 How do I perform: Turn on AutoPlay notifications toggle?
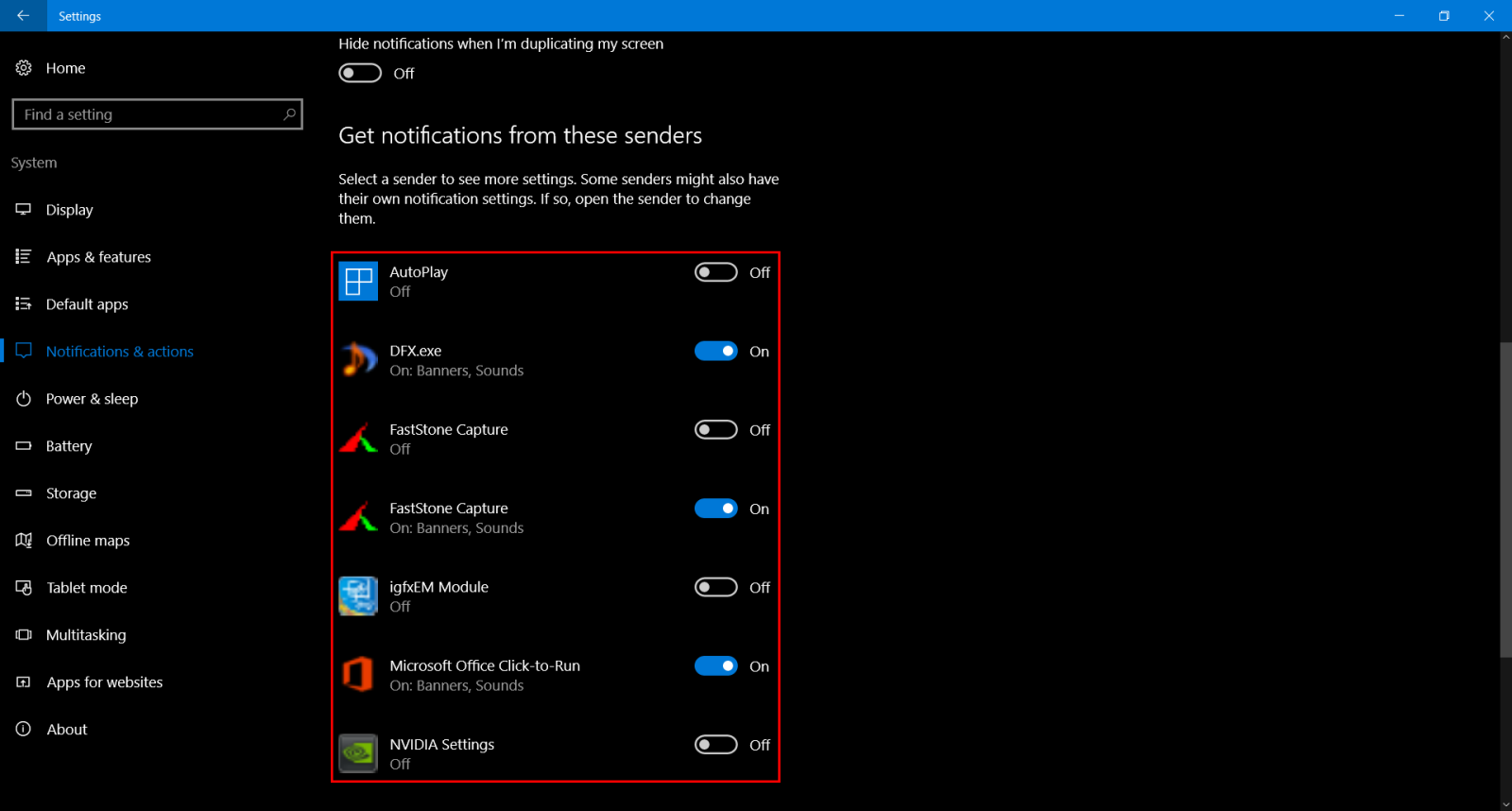(x=715, y=272)
